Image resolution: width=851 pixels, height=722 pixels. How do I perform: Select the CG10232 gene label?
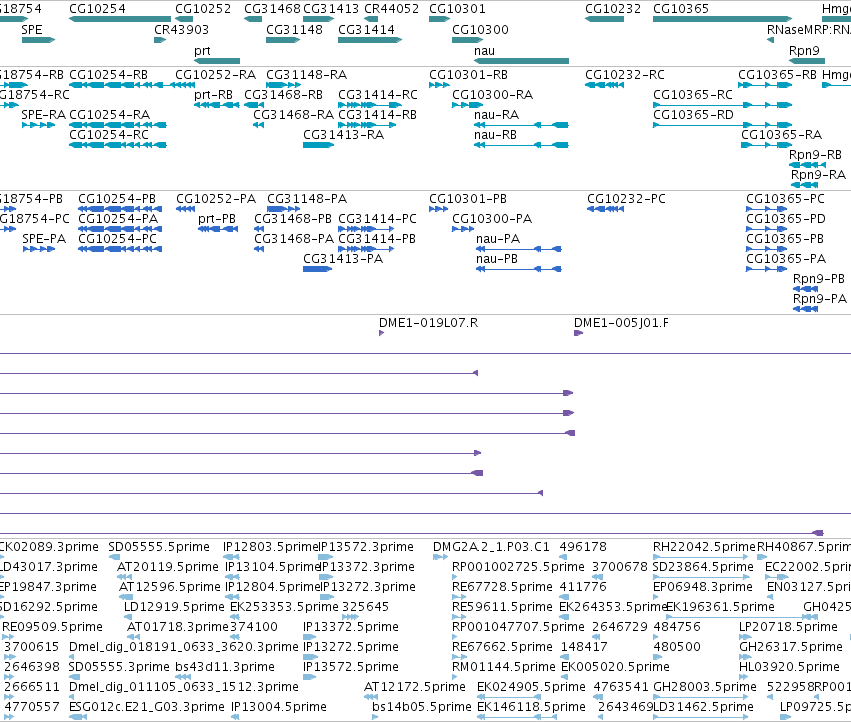point(613,9)
